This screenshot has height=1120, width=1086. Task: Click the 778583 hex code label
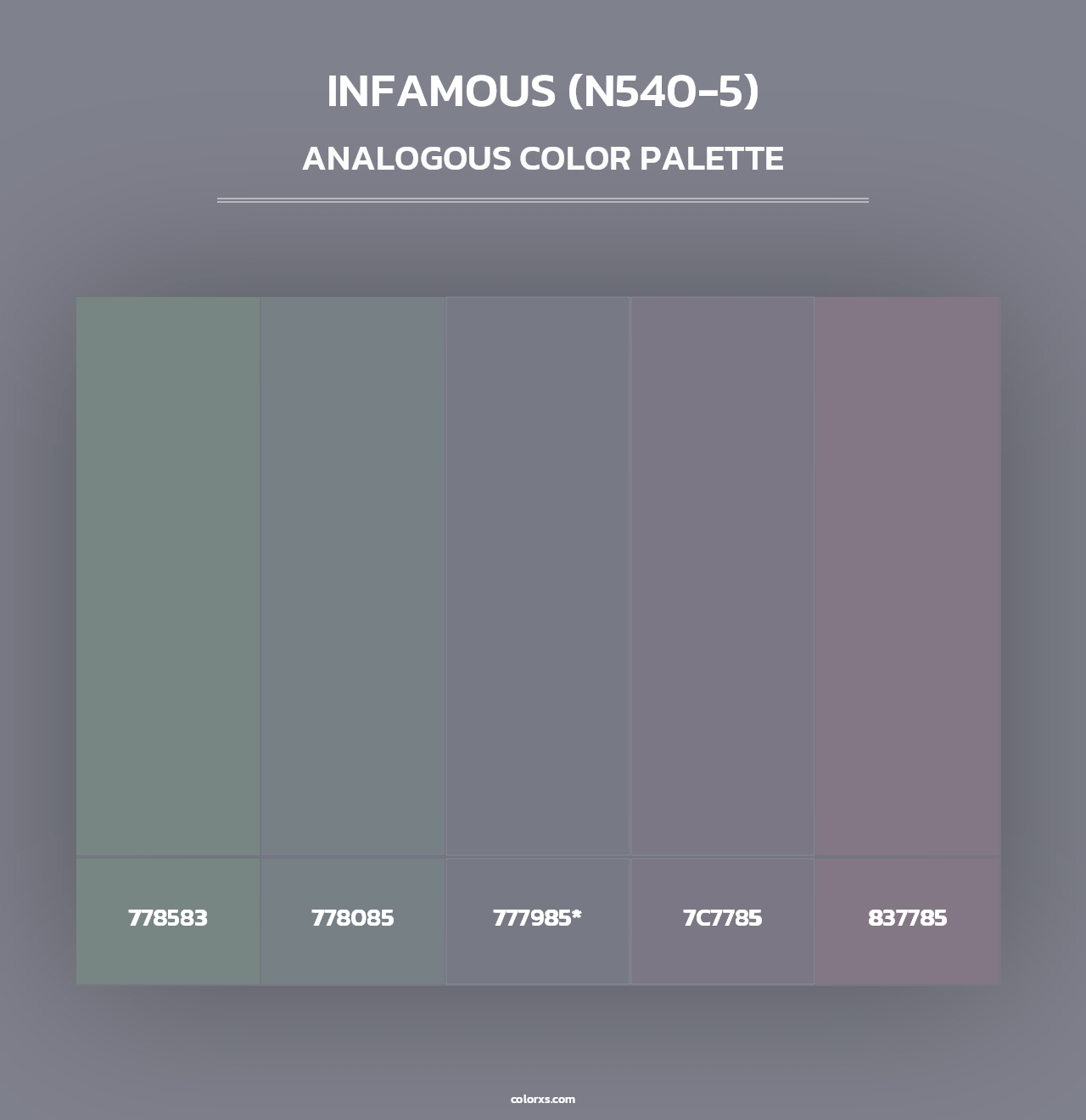pos(167,918)
